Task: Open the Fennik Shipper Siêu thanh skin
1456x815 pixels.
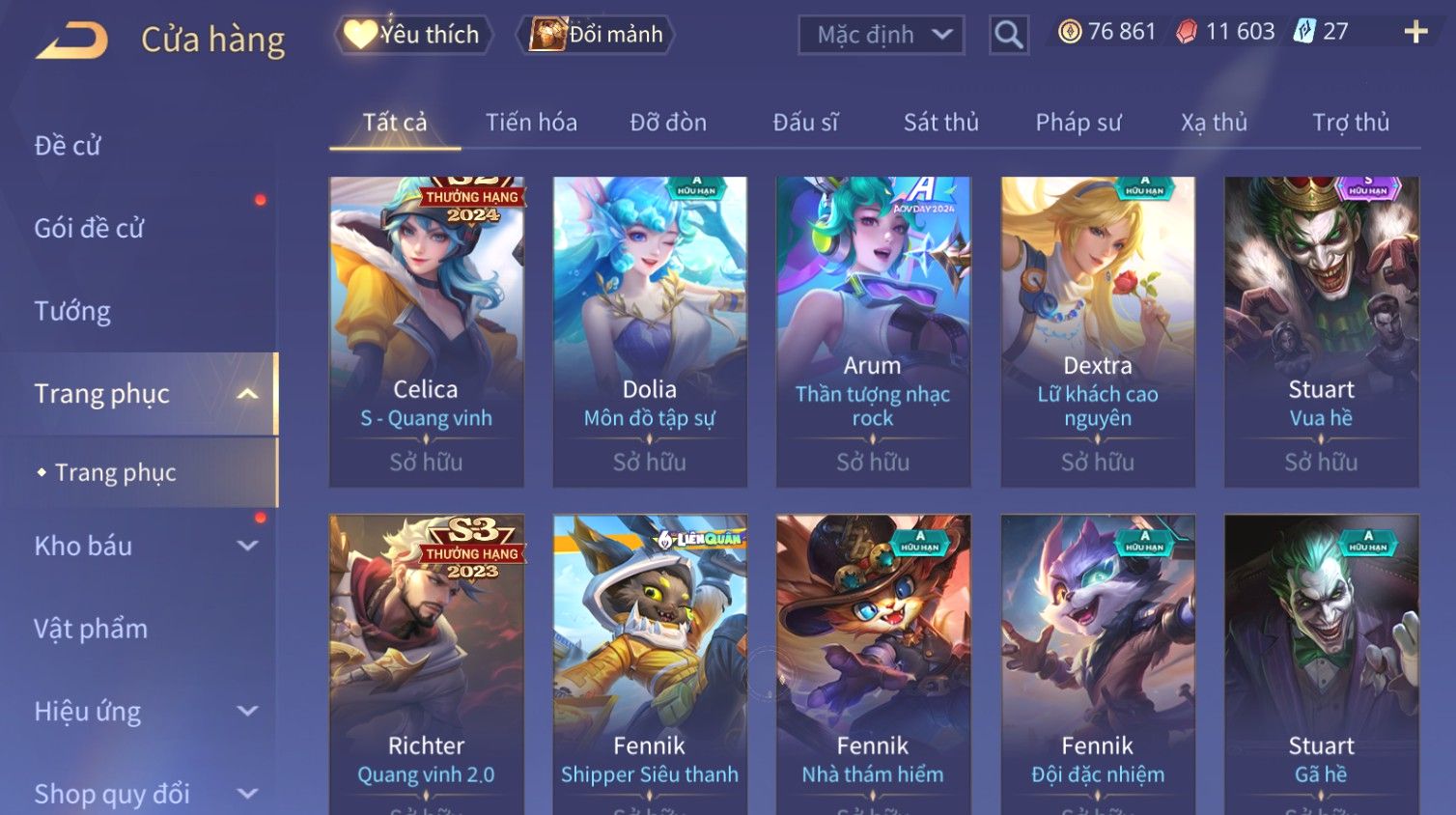Action: [x=650, y=664]
